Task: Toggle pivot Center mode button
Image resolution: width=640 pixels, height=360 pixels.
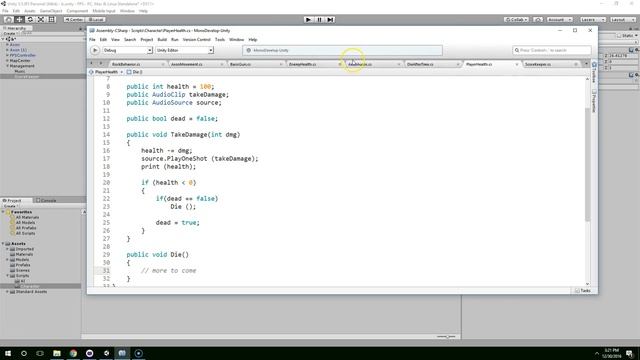Action: [73, 20]
